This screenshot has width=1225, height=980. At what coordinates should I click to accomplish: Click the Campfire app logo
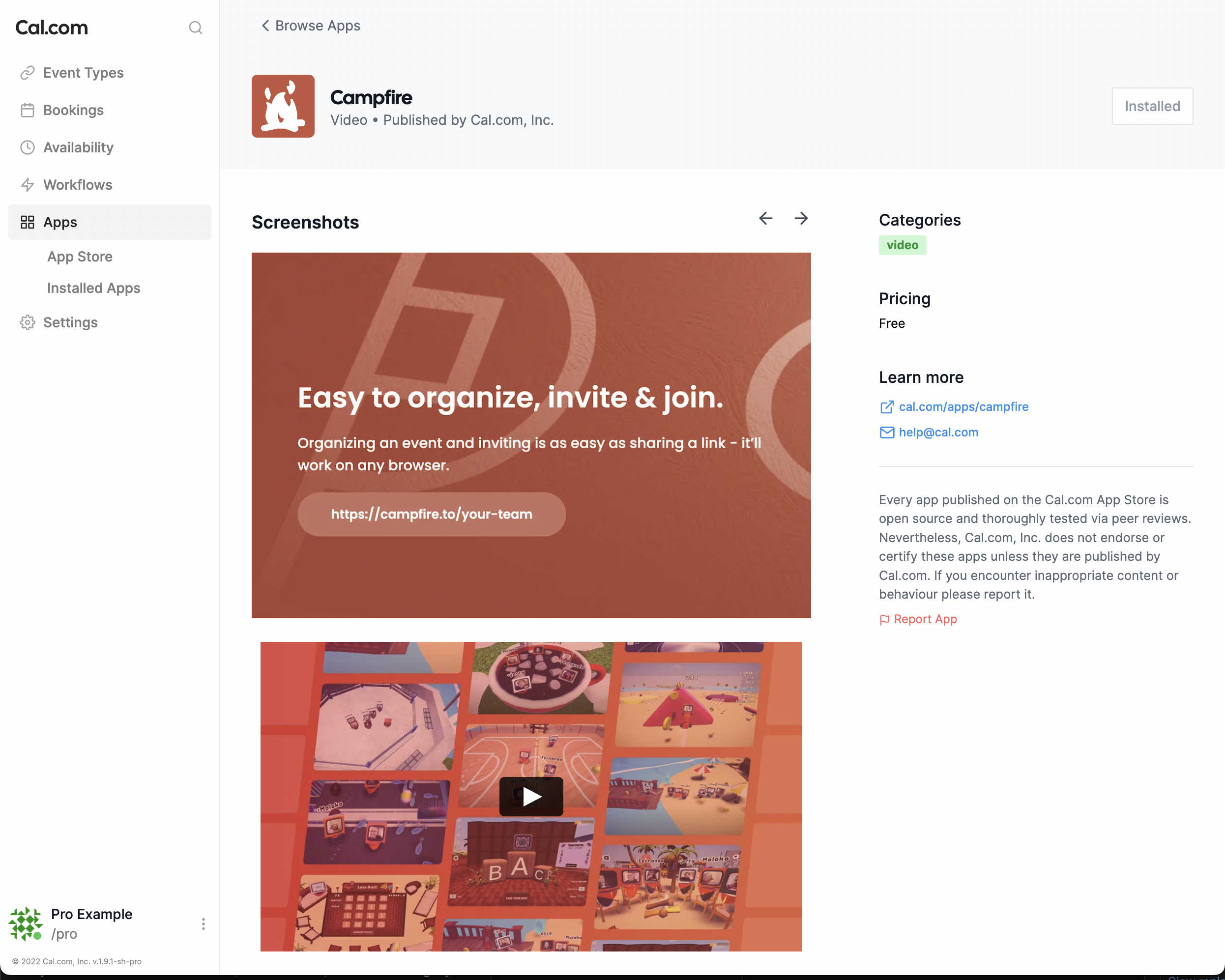(283, 106)
